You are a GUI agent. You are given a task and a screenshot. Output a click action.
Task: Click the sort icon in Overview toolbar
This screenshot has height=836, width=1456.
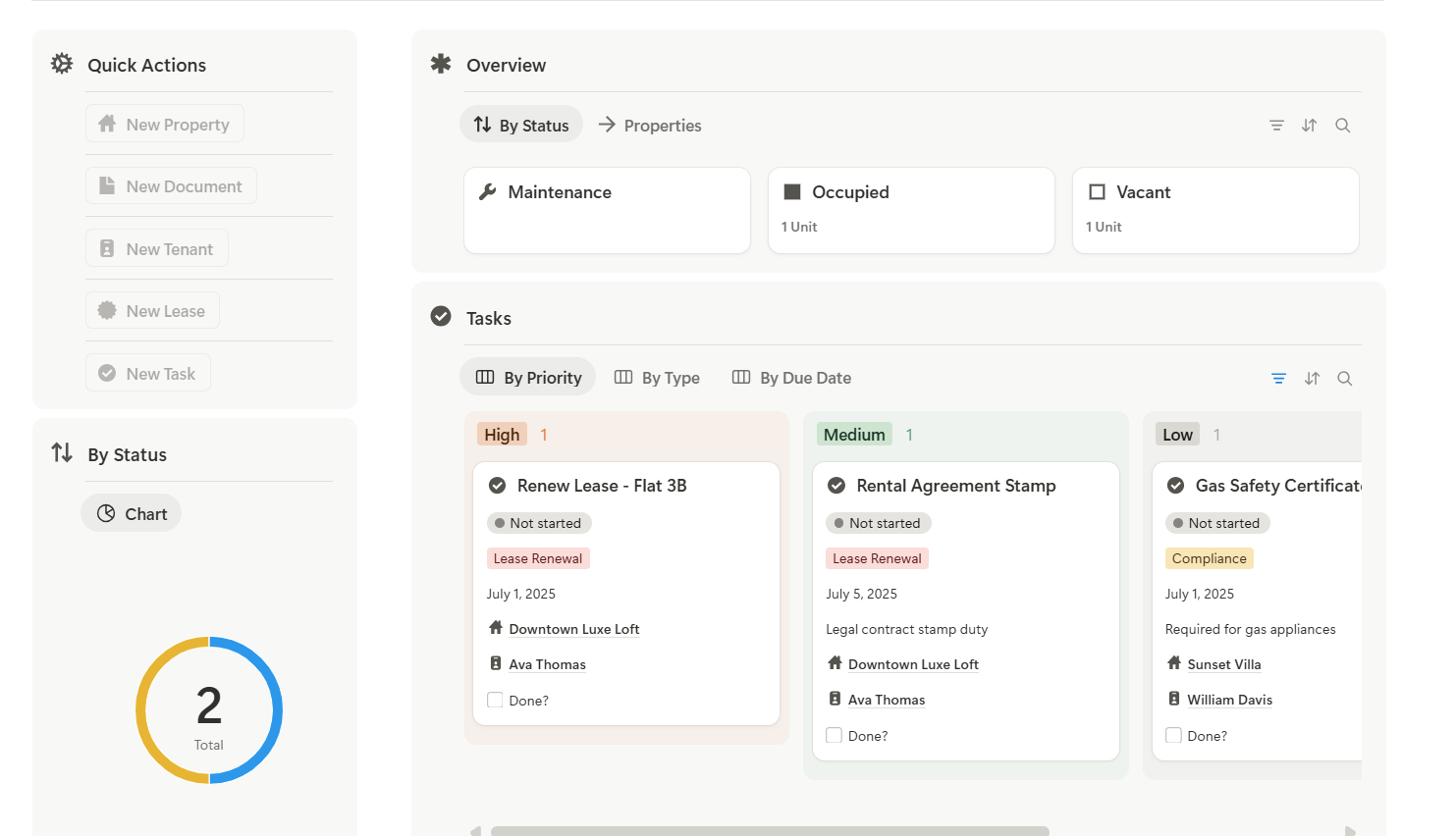click(x=1310, y=126)
